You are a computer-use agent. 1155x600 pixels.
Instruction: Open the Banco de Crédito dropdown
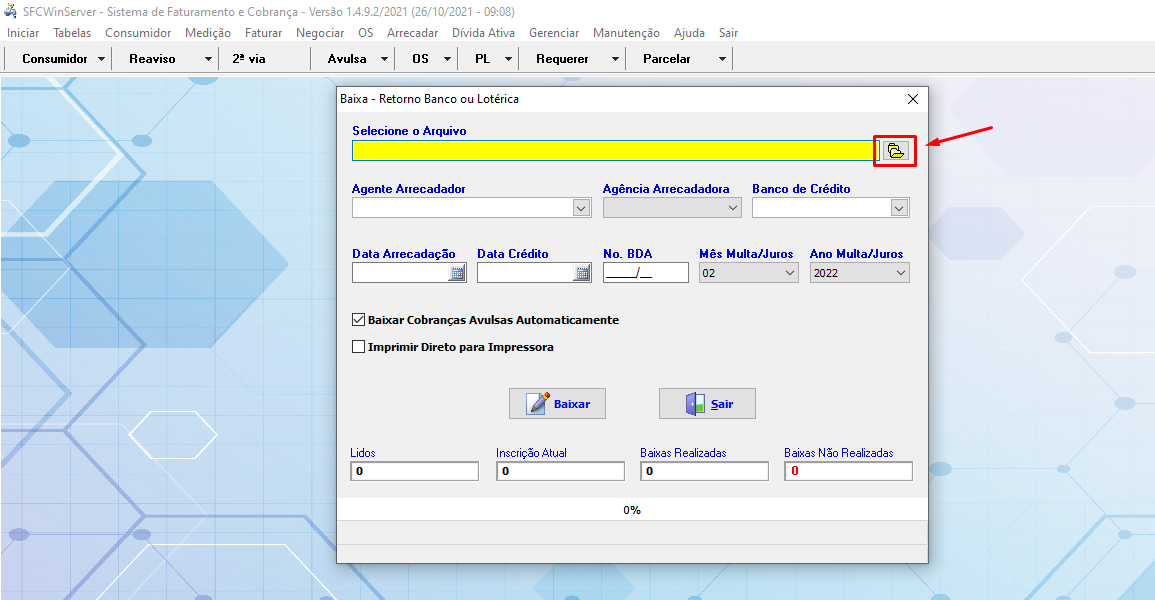tap(899, 208)
